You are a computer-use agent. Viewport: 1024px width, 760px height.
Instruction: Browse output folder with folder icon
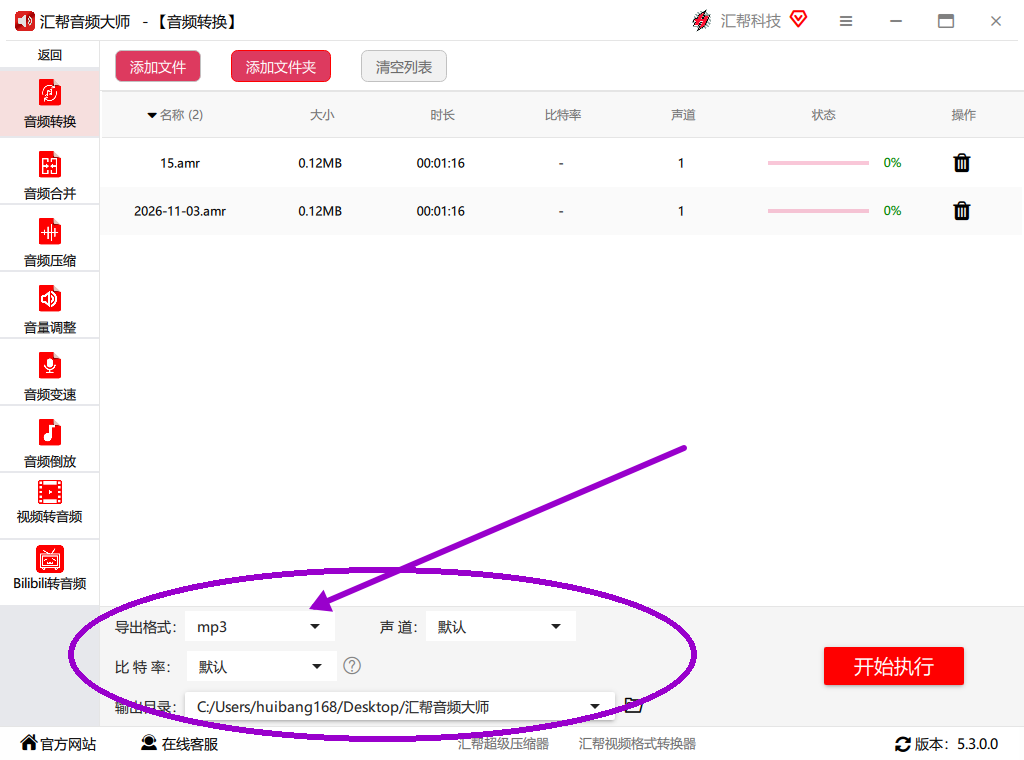tap(633, 705)
